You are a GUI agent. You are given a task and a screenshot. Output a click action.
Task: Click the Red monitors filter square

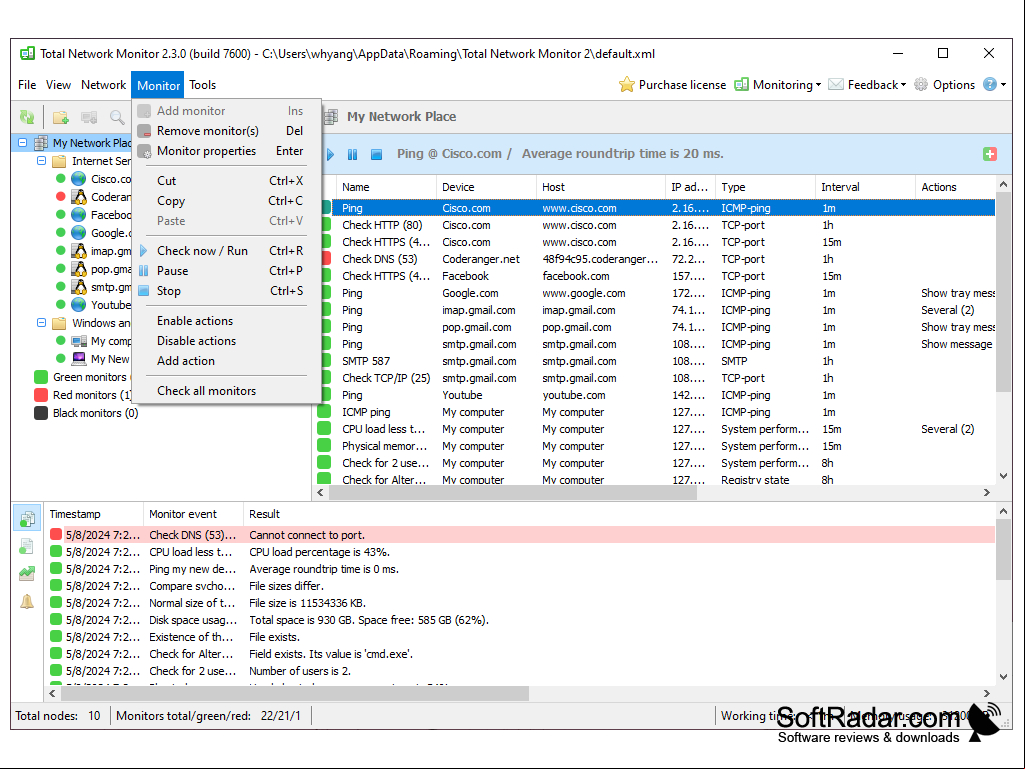pos(41,395)
